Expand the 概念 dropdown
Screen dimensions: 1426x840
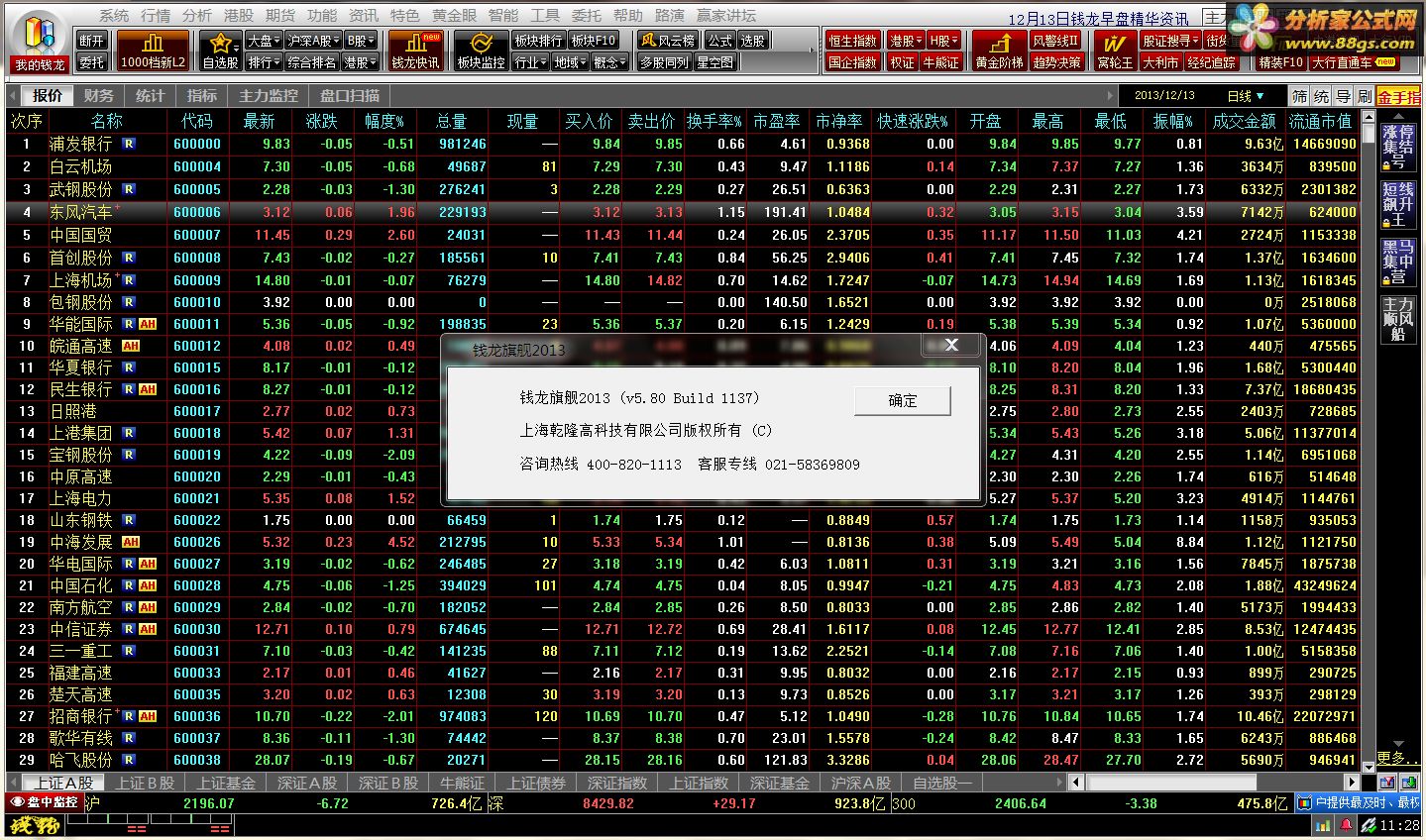tap(609, 62)
